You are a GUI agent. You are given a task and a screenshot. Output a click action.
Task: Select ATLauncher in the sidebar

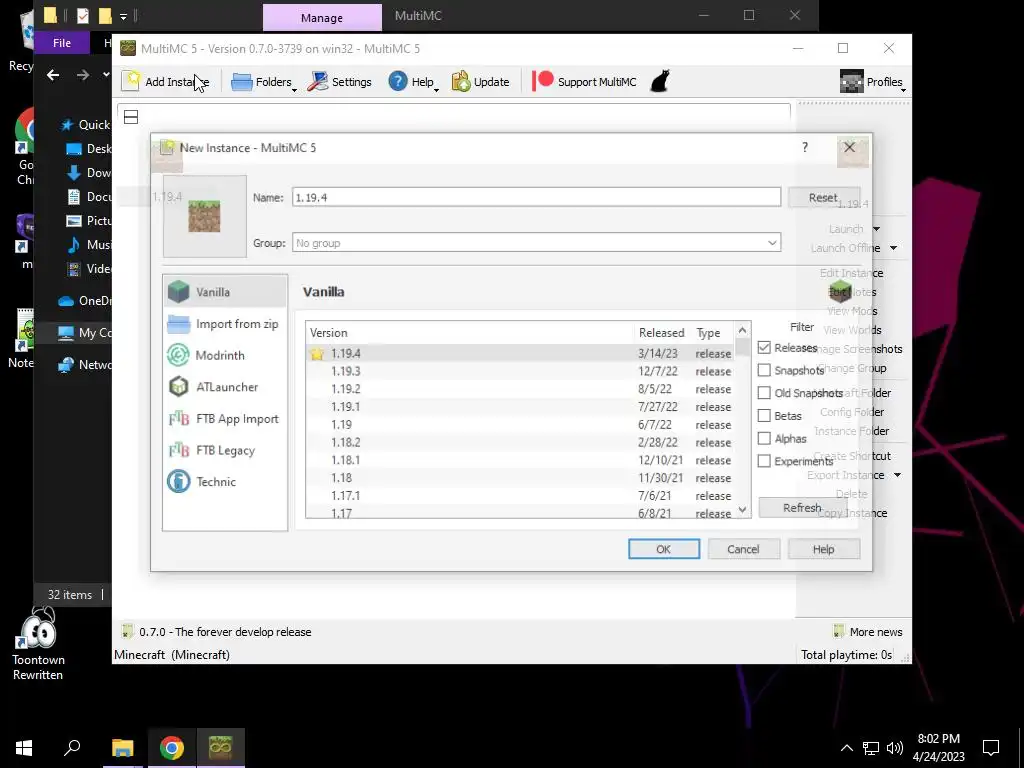225,387
